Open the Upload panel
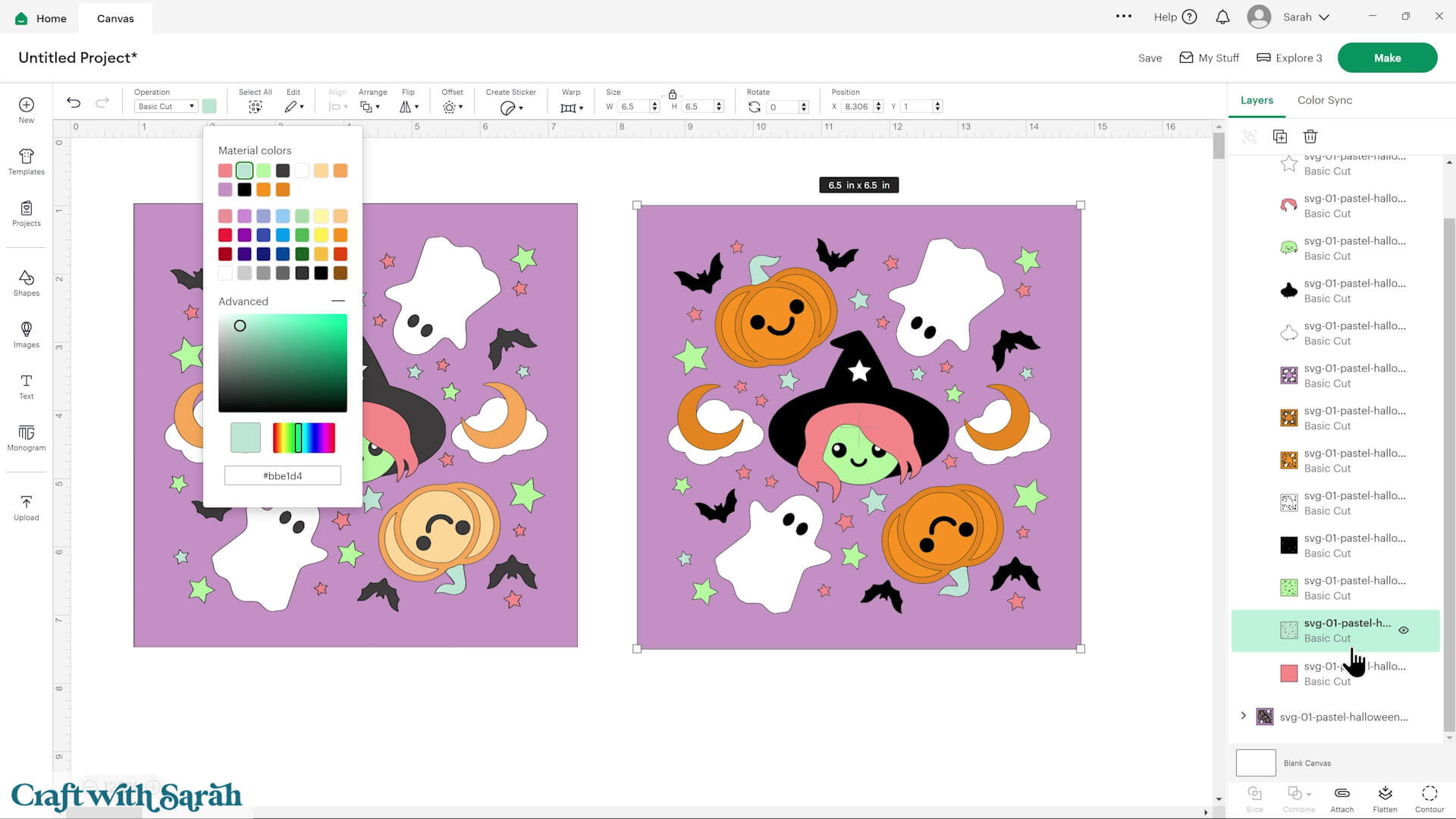This screenshot has height=819, width=1456. [x=26, y=507]
